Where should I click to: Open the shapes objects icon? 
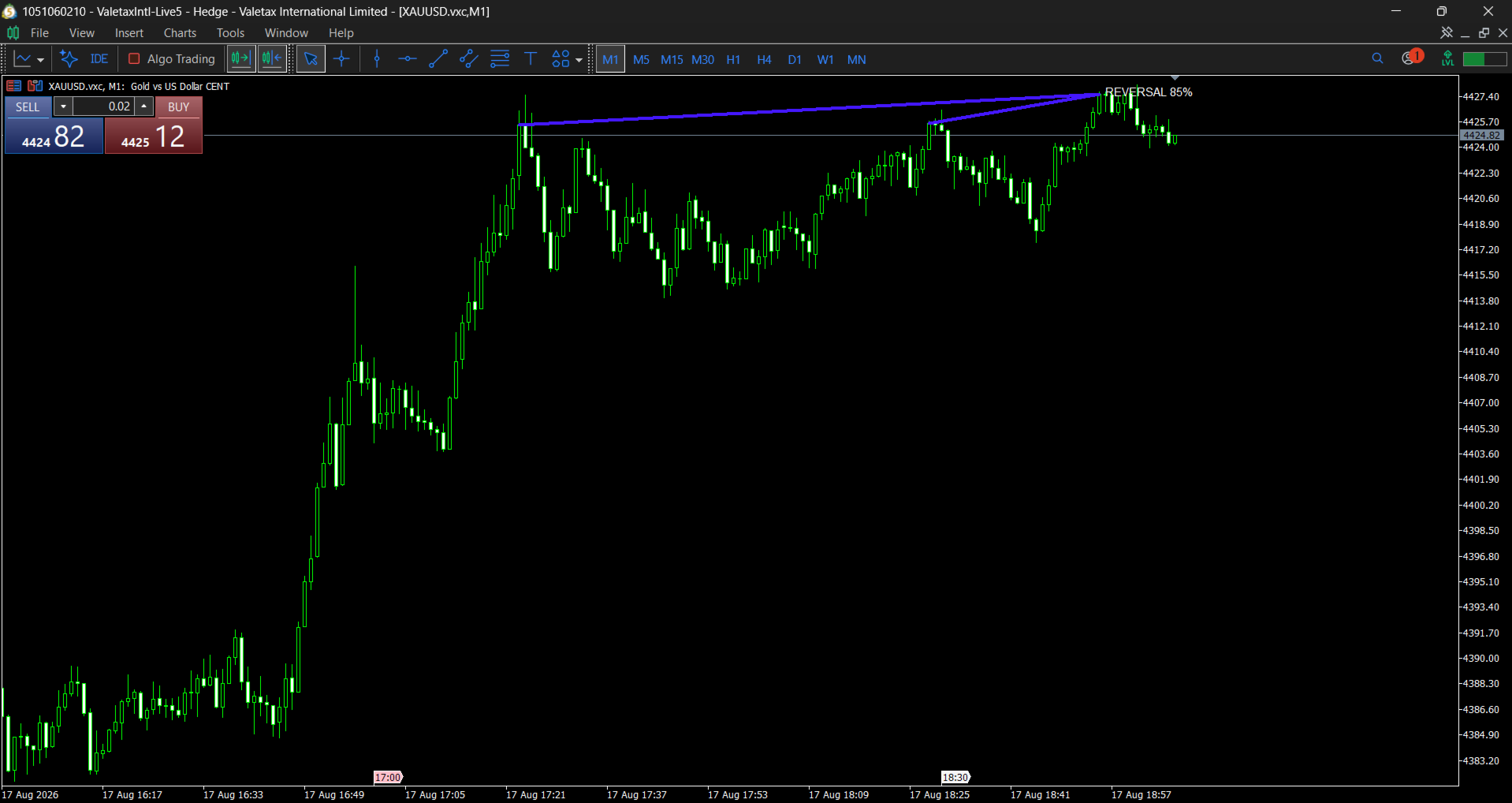coord(560,59)
